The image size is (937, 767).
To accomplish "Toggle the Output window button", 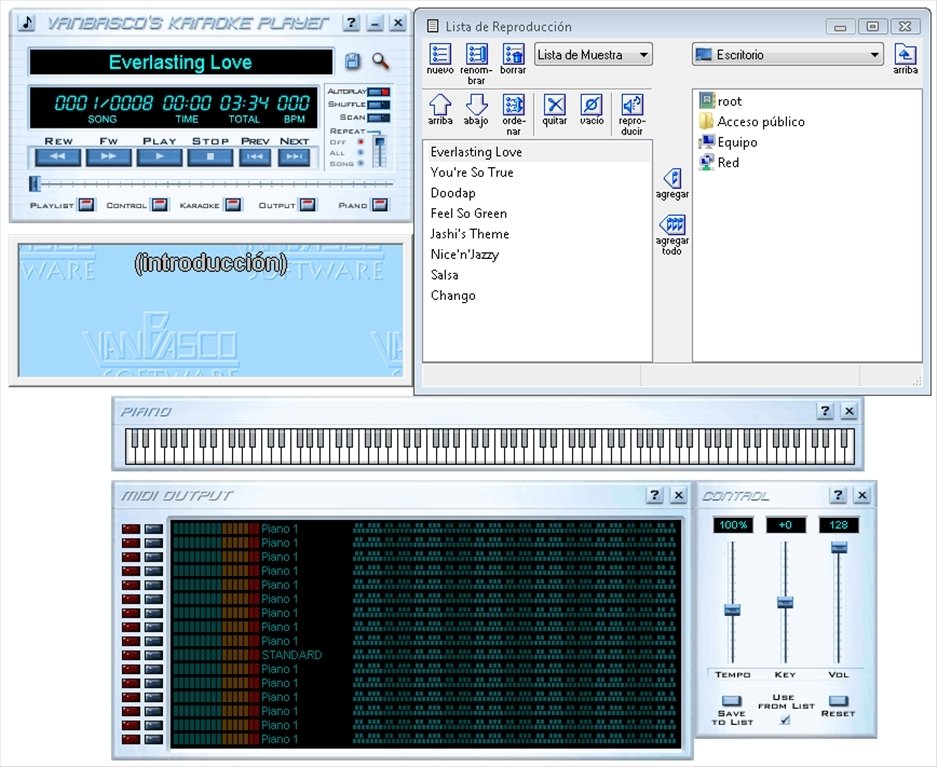I will click(308, 205).
